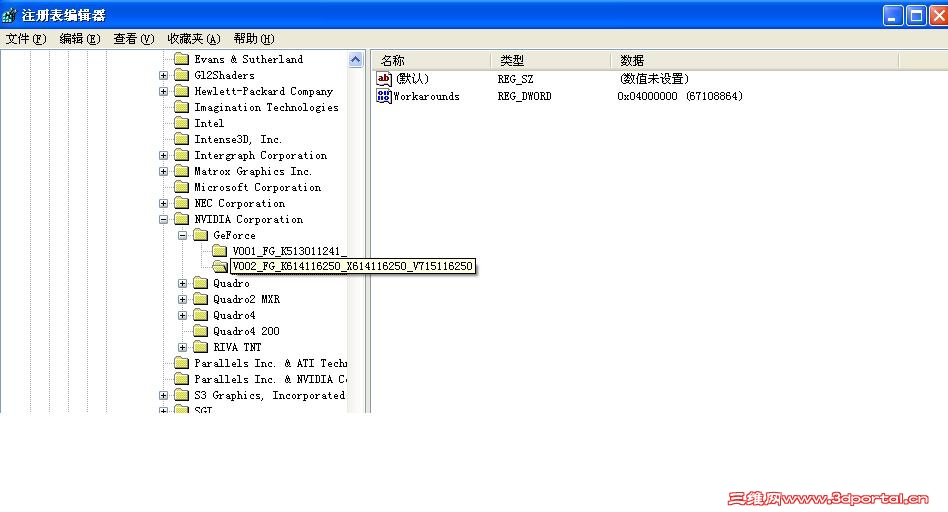948x512 pixels.
Task: Click the Gl2Shaders folder icon
Action: tap(181, 75)
